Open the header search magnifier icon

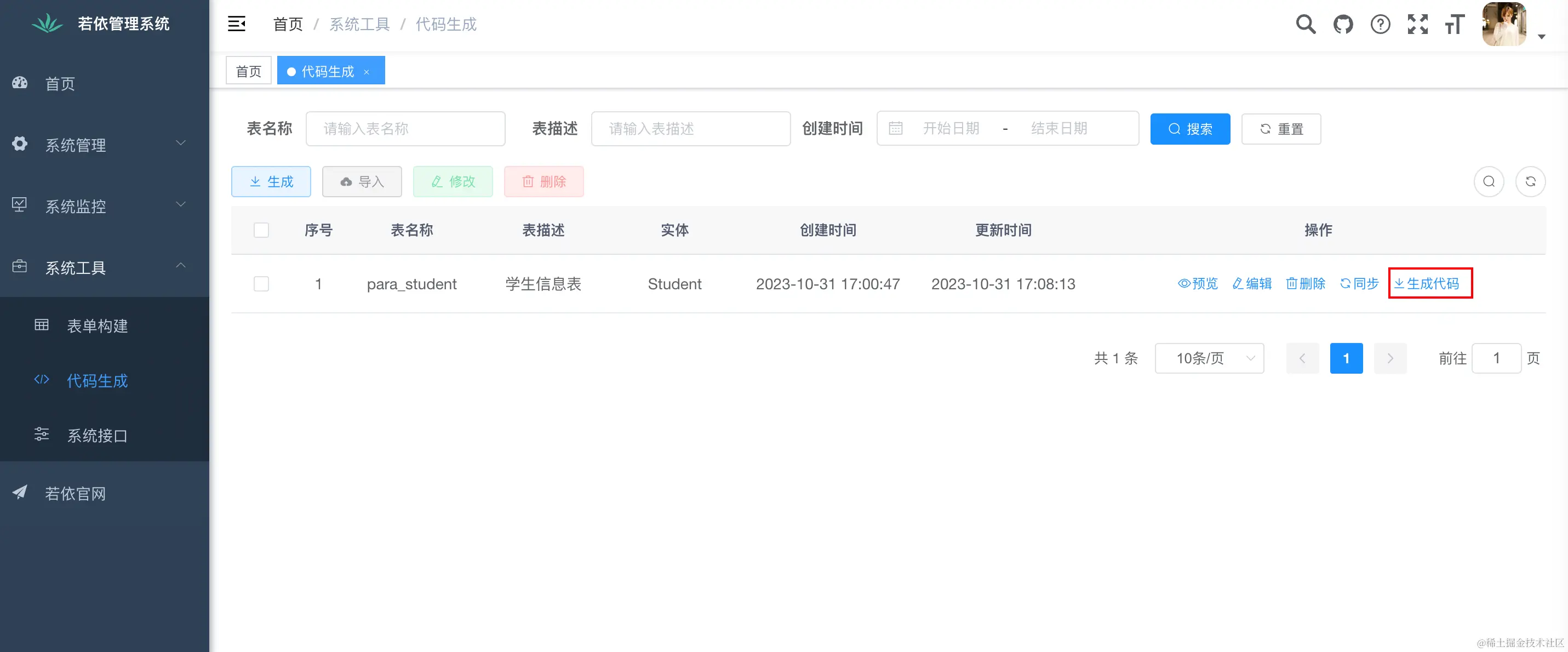tap(1306, 24)
